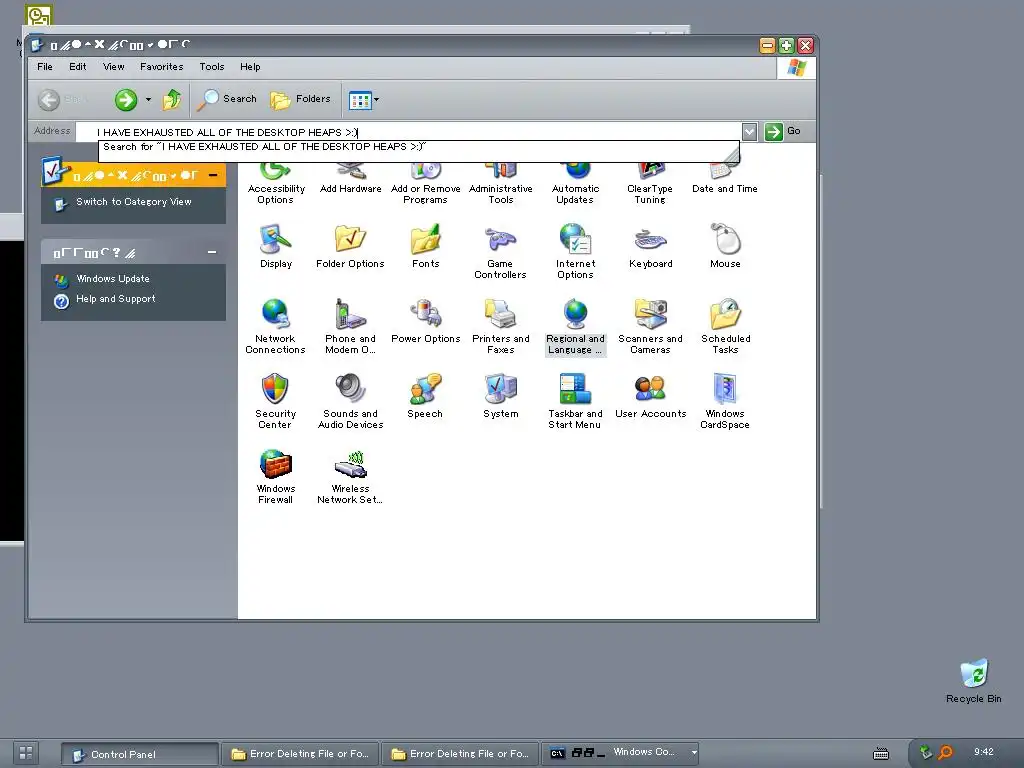This screenshot has height=768, width=1024.
Task: Open Scanners and Cameras
Action: tap(650, 327)
